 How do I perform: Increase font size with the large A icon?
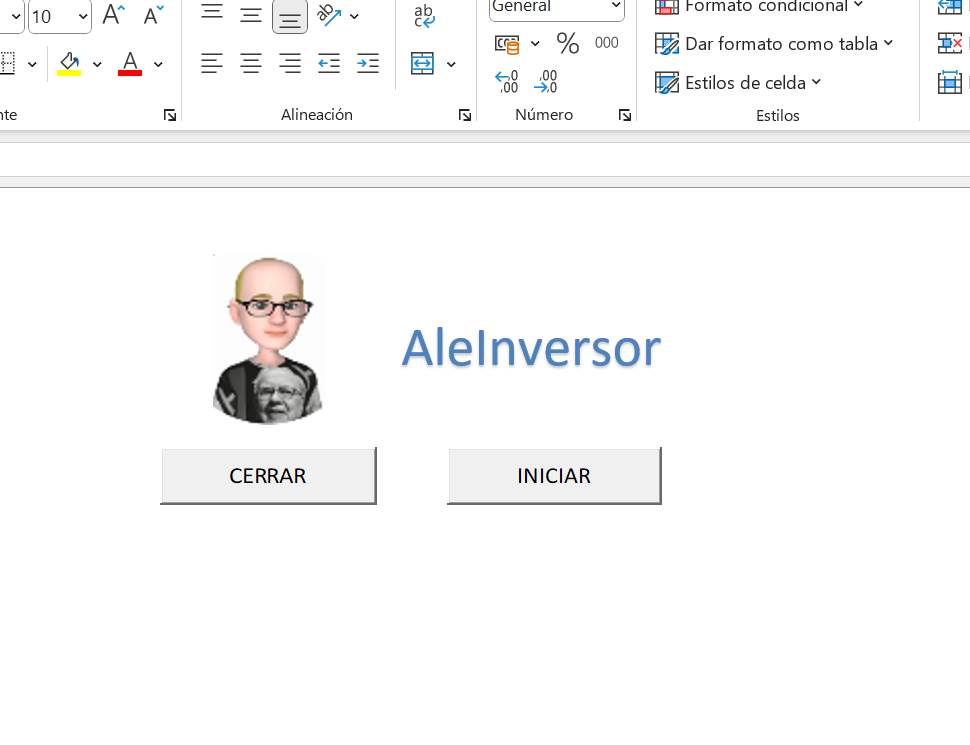(114, 14)
